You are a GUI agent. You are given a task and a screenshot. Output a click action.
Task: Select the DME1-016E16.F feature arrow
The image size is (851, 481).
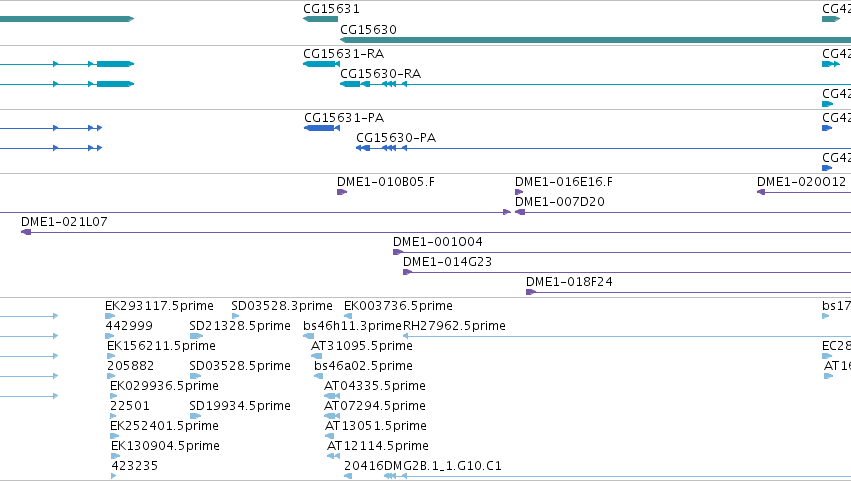[x=519, y=192]
